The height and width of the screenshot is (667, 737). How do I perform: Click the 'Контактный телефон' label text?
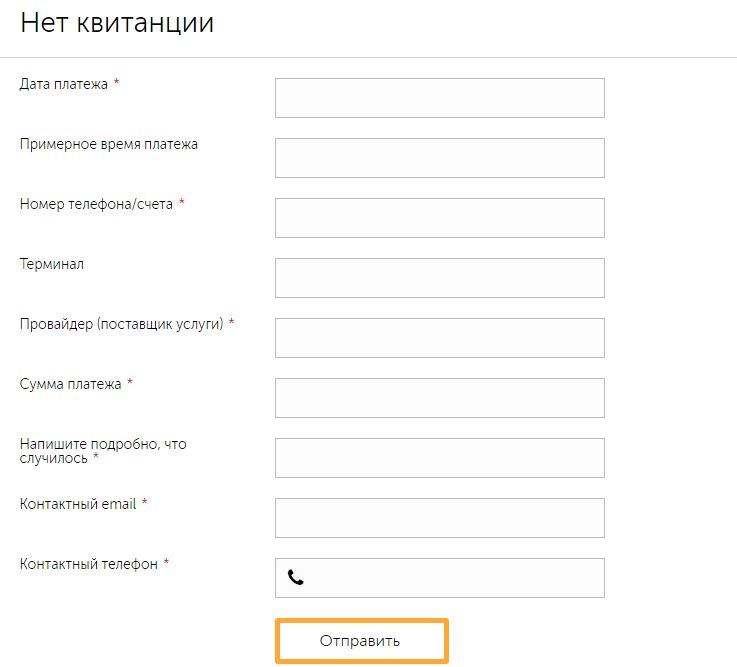click(x=89, y=564)
